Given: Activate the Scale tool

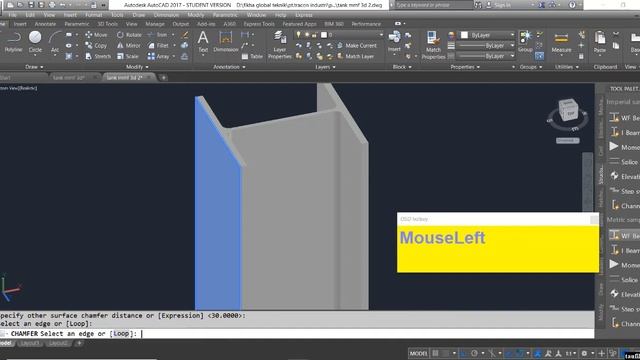Looking at the screenshot, I should (x=128, y=56).
